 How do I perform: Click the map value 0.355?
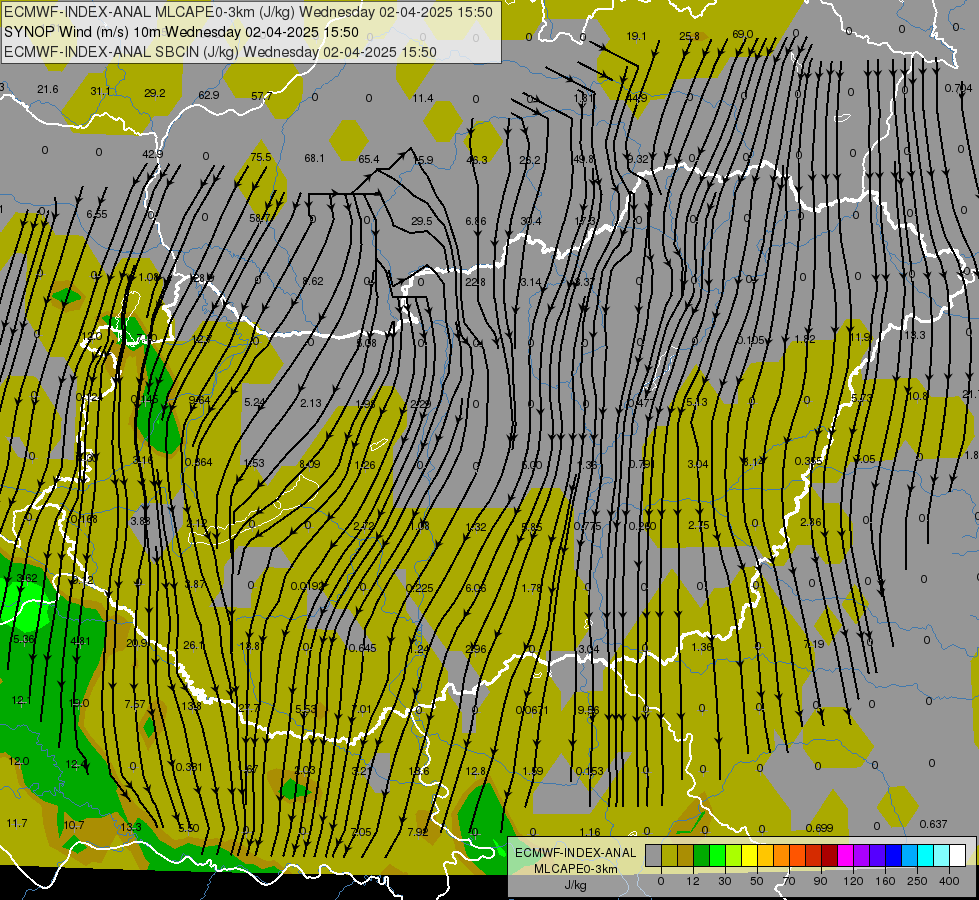click(809, 461)
